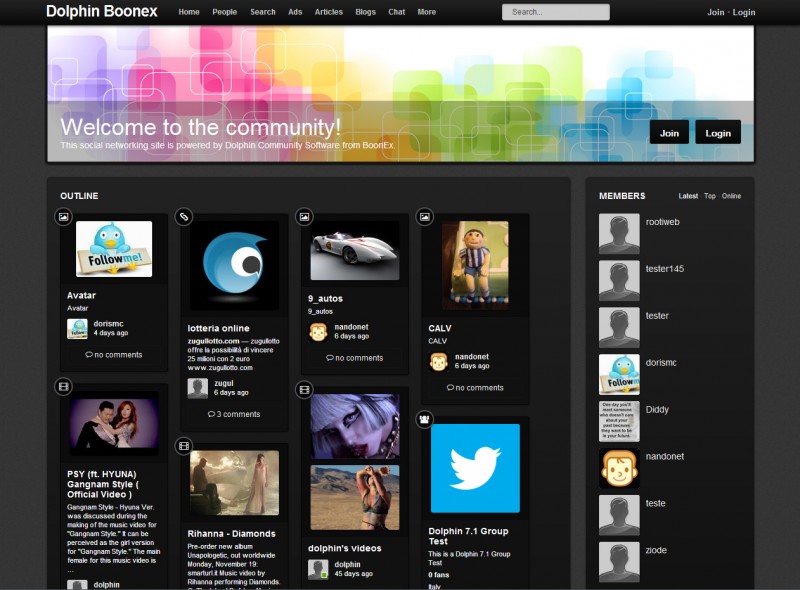The image size is (800, 590).
Task: Open the white race car thumbnail
Action: 355,250
